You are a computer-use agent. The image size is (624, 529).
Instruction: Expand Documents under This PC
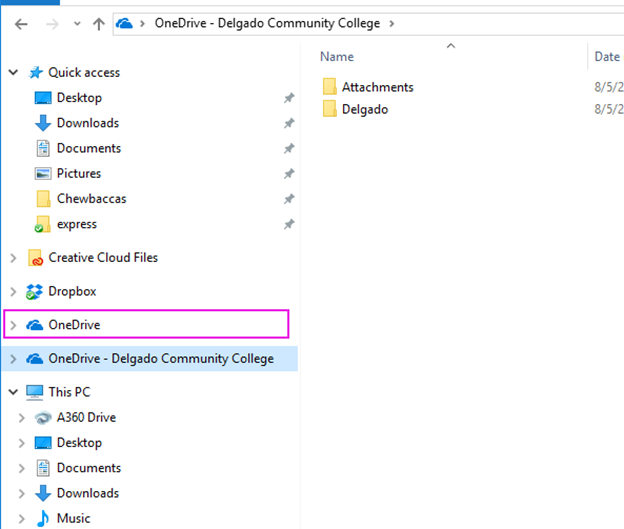[21, 468]
